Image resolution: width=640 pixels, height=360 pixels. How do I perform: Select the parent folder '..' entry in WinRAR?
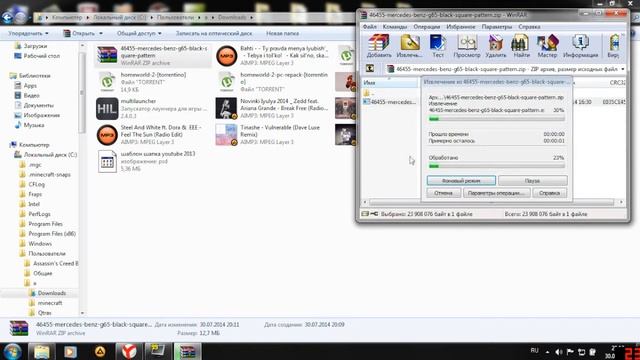point(369,93)
